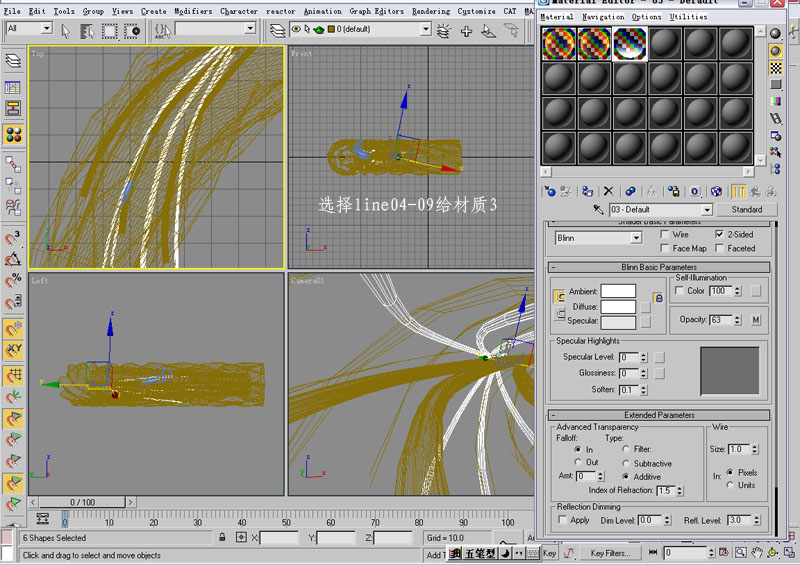Click Restrict to XY plane icon
The width and height of the screenshot is (800, 565).
click(13, 351)
